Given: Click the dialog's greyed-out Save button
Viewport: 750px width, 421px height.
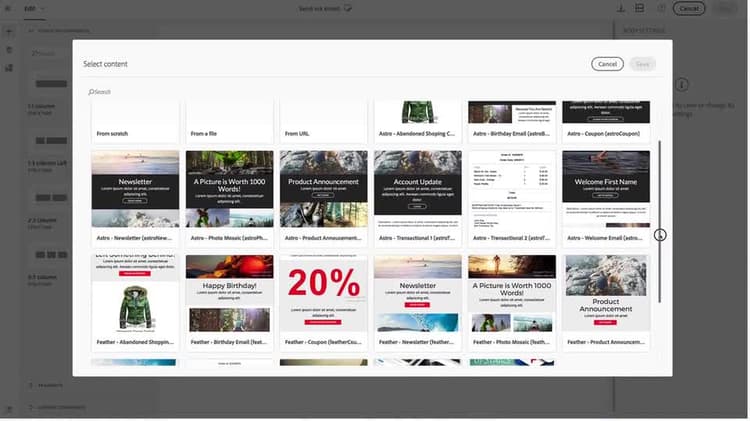Looking at the screenshot, I should [x=642, y=64].
